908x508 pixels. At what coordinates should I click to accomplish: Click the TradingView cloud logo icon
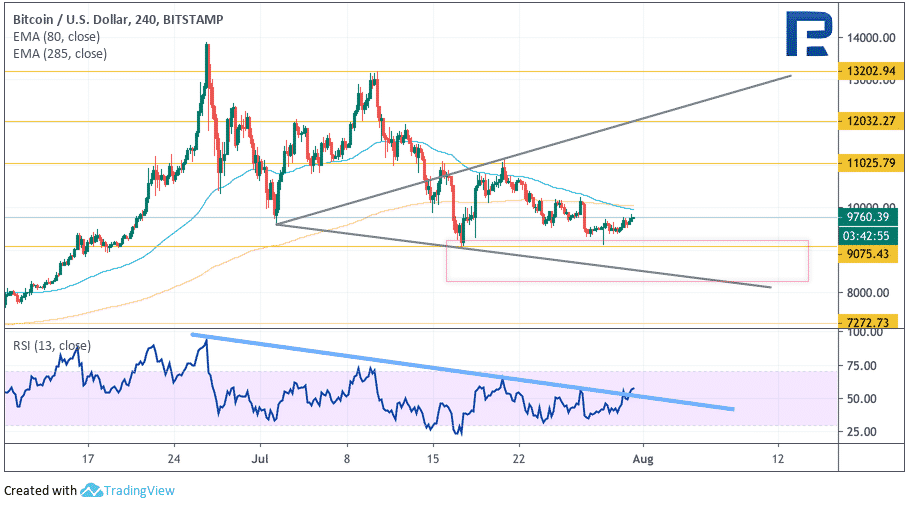click(x=91, y=491)
